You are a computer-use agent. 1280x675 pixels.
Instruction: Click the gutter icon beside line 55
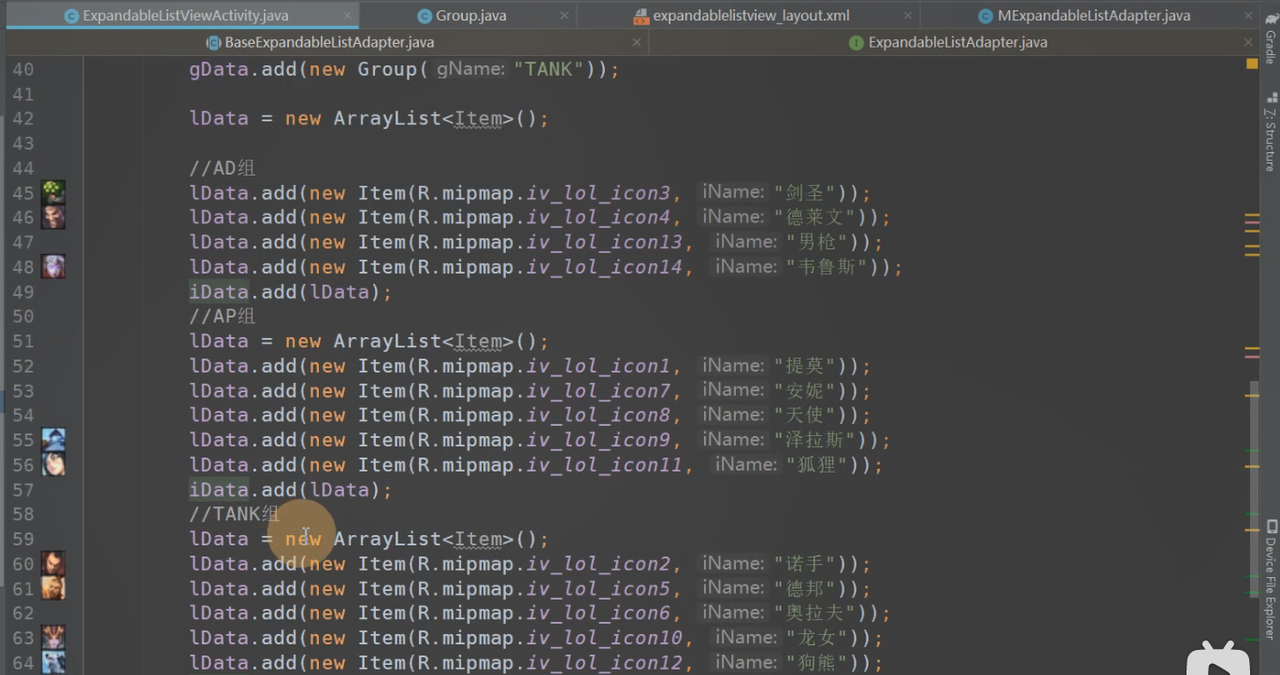point(53,440)
